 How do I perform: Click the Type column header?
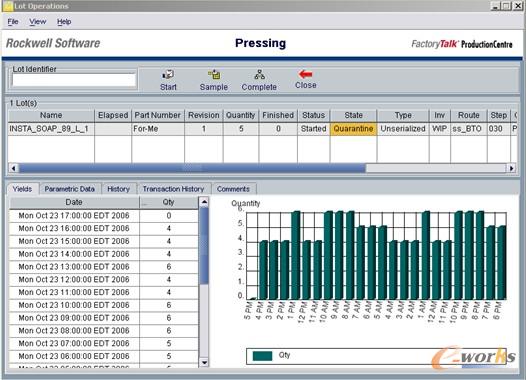[x=403, y=115]
